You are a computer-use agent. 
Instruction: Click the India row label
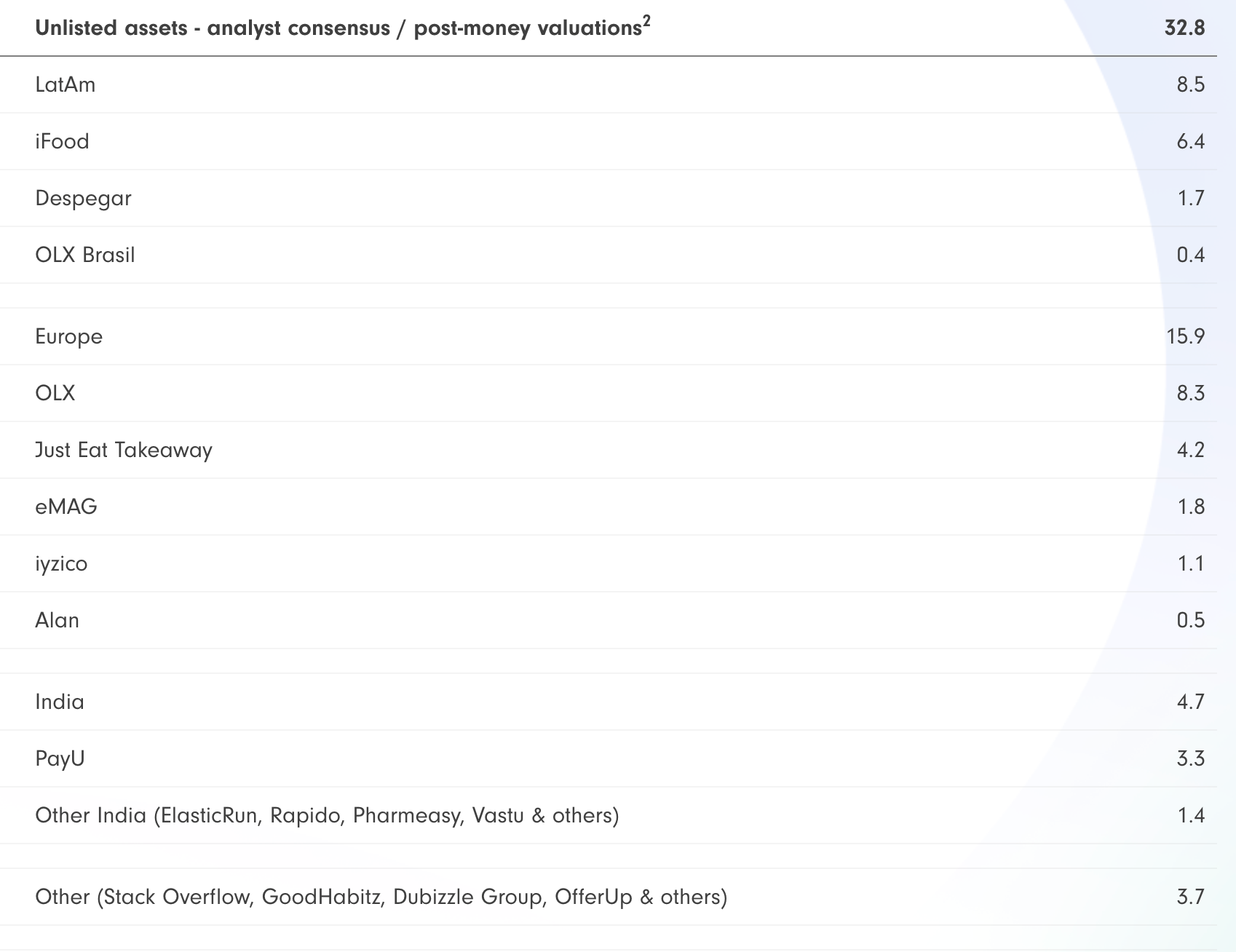pyautogui.click(x=60, y=702)
